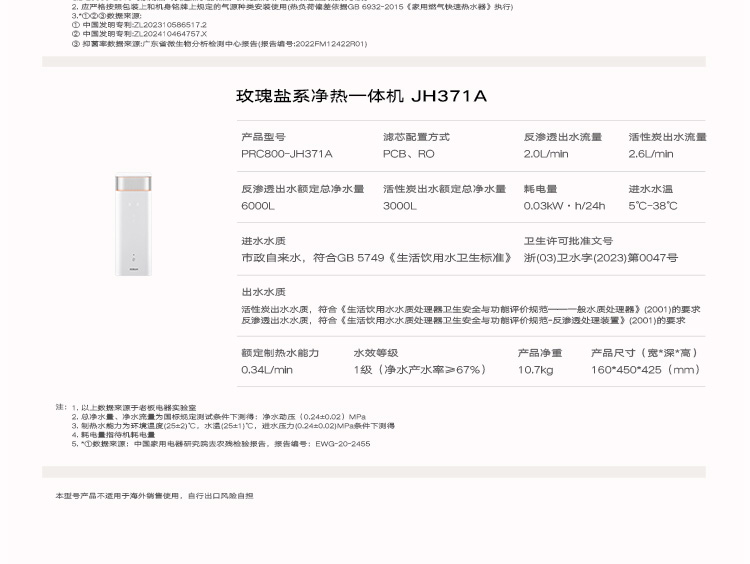Click the 1级 water efficiency grade value
This screenshot has height=564, width=750.
pos(420,370)
